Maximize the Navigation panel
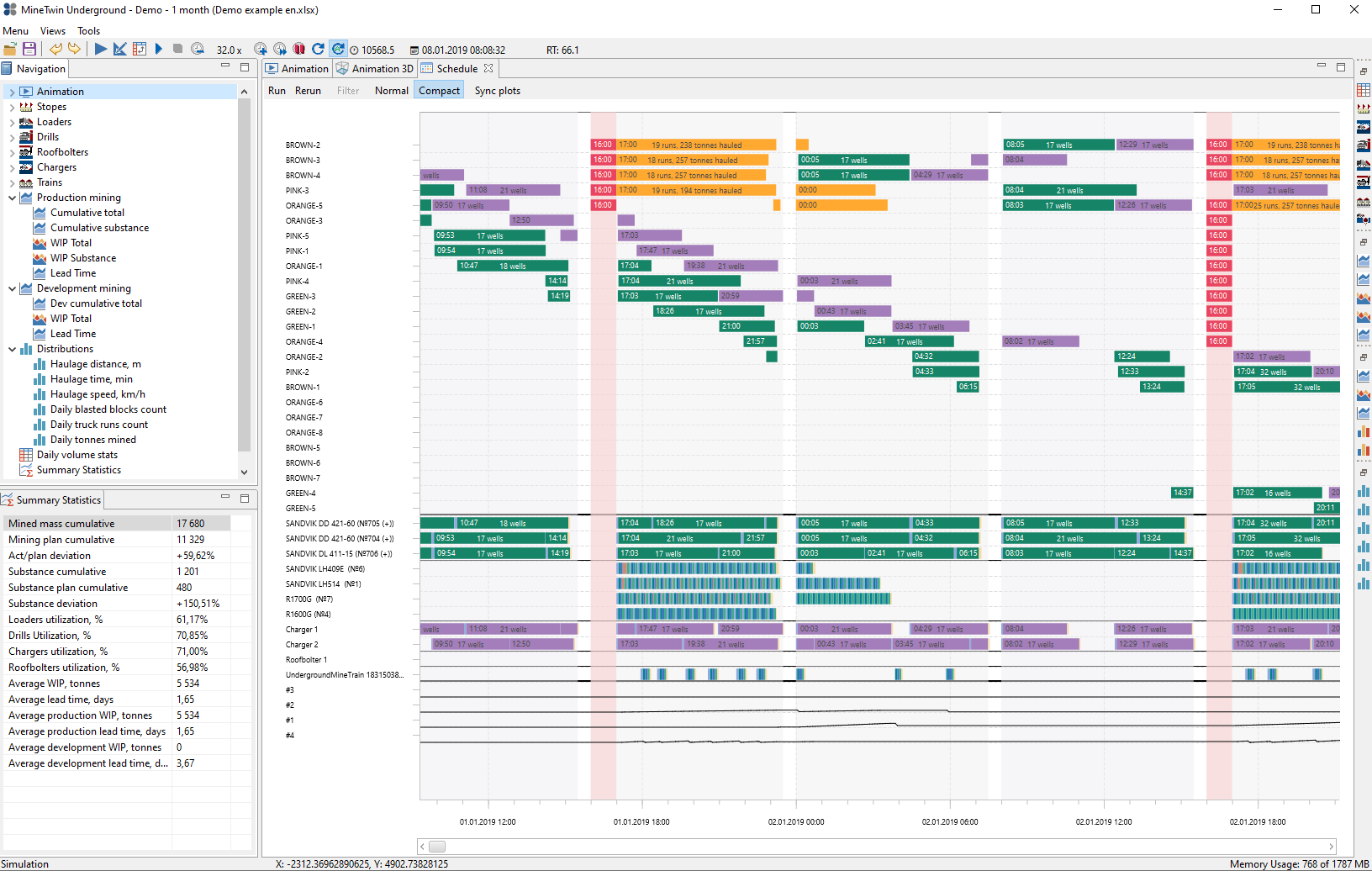 (245, 66)
